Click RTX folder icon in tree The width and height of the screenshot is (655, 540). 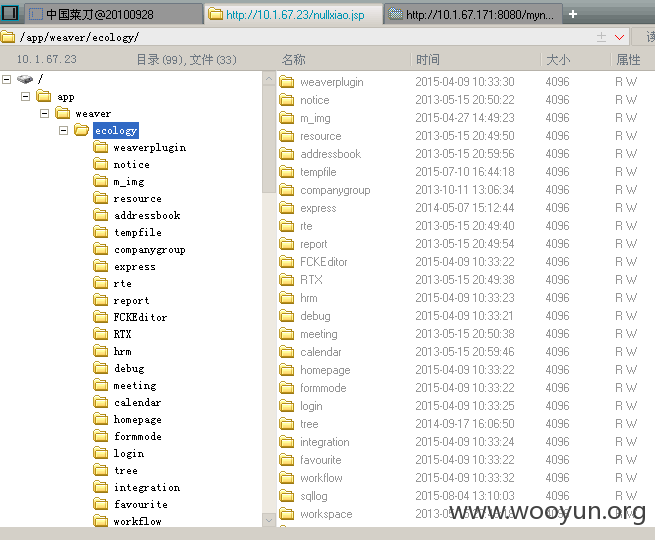[100, 334]
